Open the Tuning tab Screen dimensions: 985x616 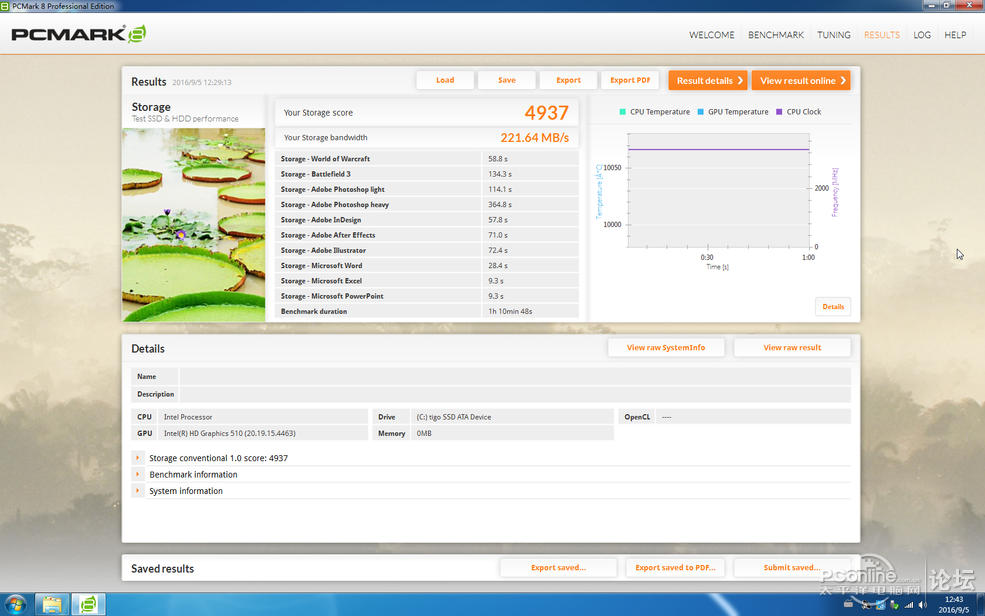pos(834,35)
